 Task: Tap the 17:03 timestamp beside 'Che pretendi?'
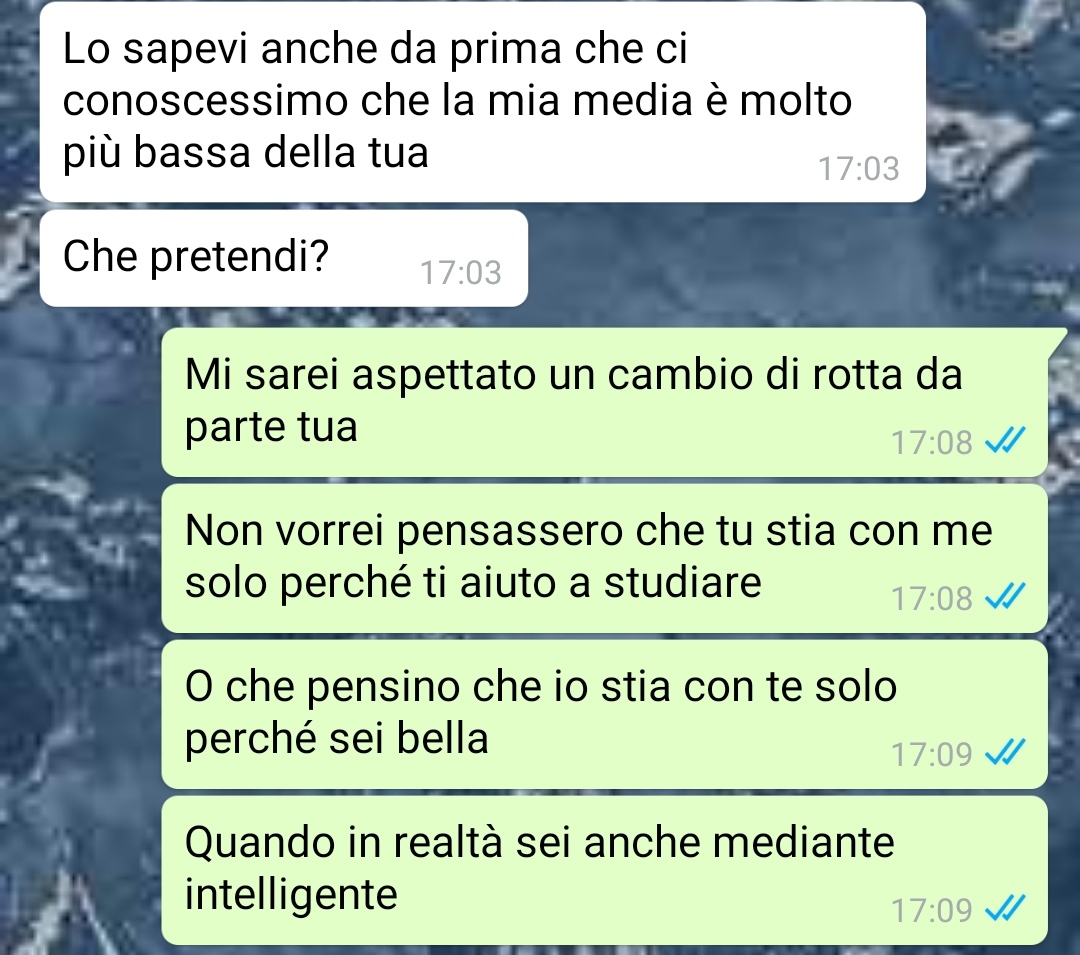click(x=461, y=273)
